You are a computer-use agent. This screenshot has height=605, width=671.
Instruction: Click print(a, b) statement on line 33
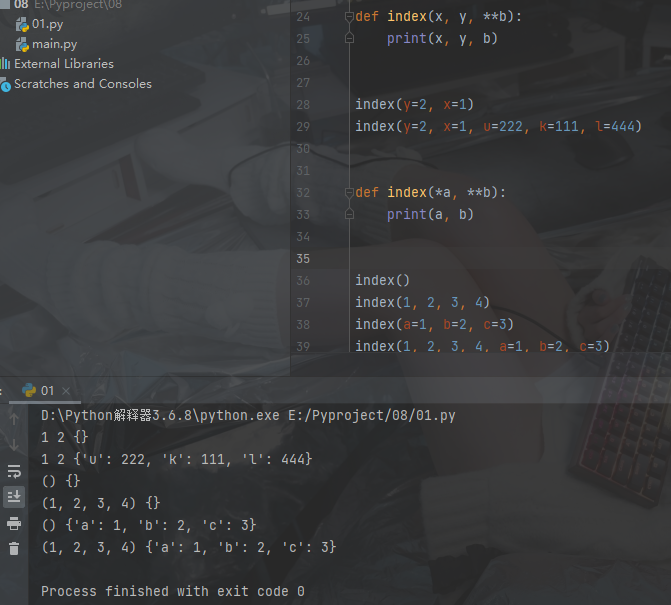[431, 214]
